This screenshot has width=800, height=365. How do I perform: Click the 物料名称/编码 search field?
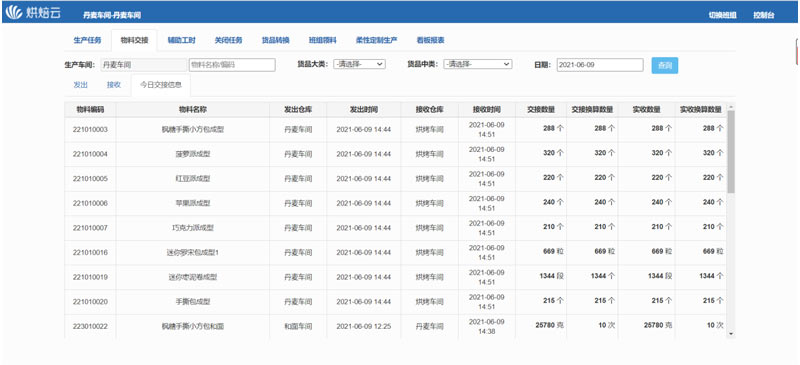point(232,65)
